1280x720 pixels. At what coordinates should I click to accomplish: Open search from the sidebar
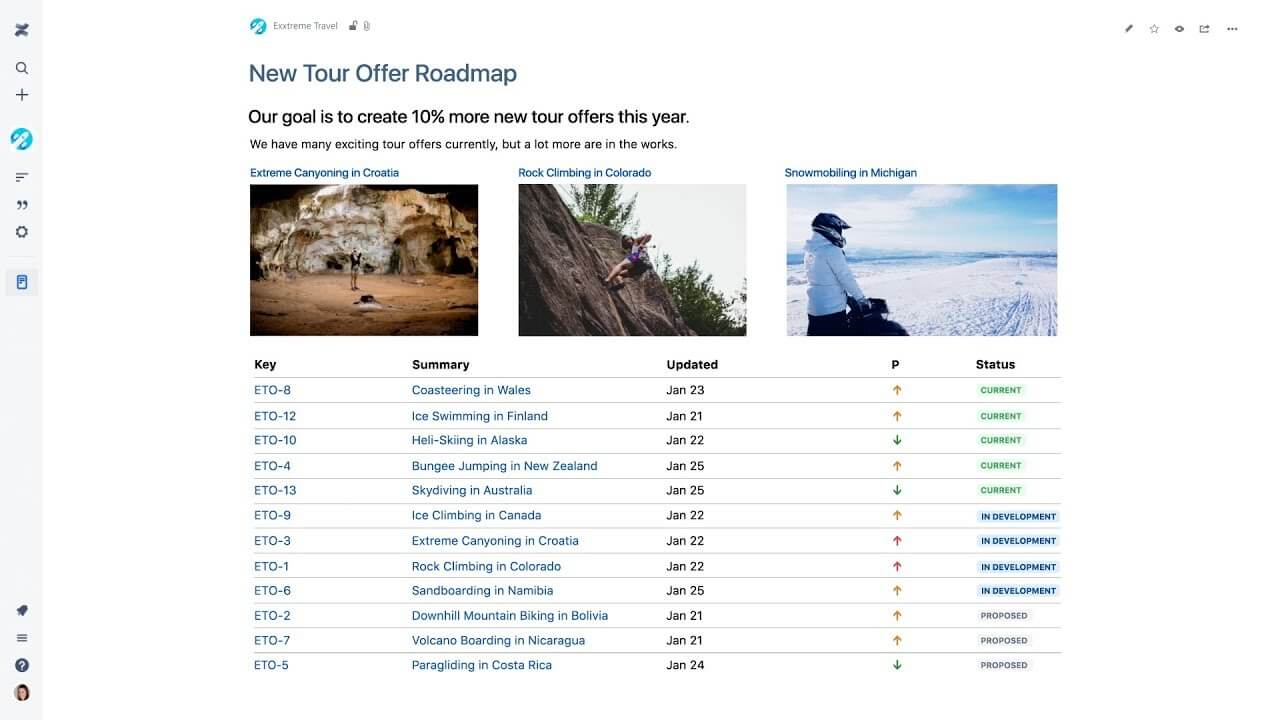(x=22, y=68)
